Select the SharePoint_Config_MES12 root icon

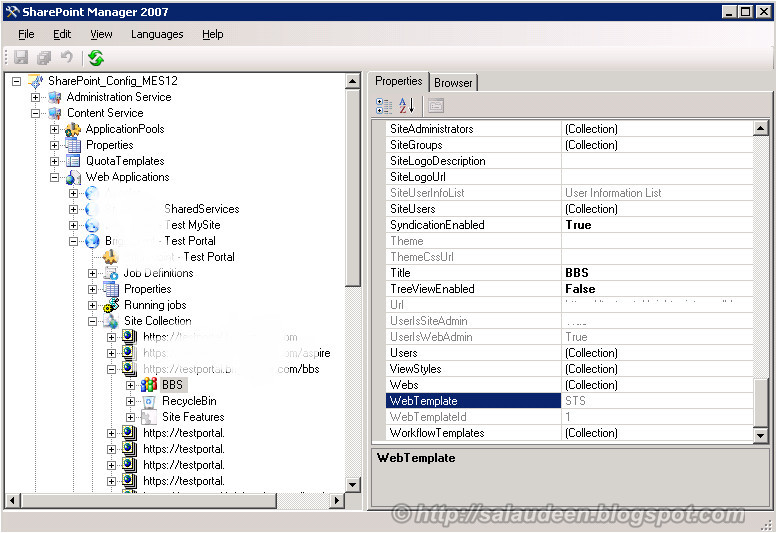pyautogui.click(x=36, y=81)
